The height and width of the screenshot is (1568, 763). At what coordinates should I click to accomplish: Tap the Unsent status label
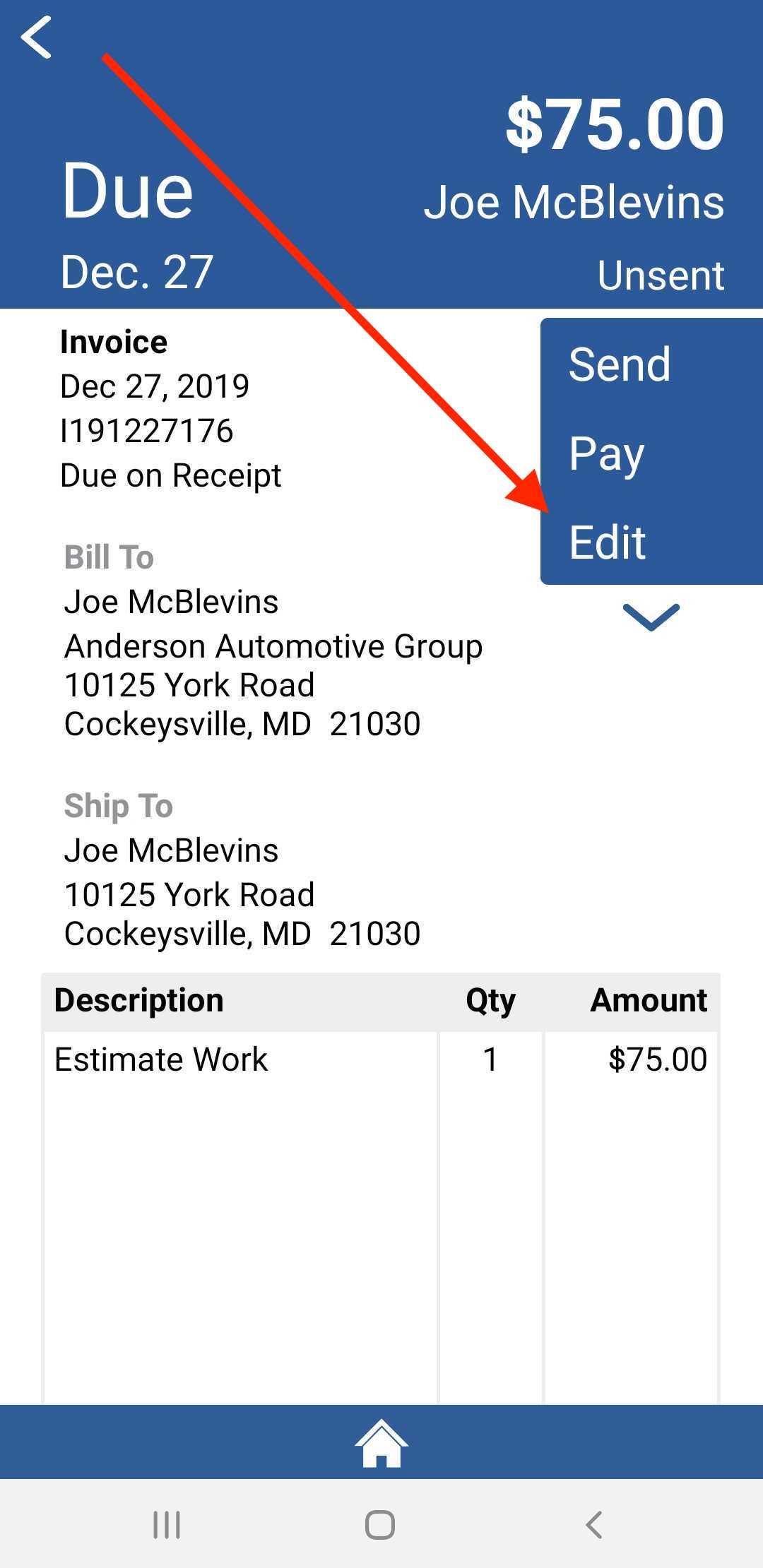[661, 275]
